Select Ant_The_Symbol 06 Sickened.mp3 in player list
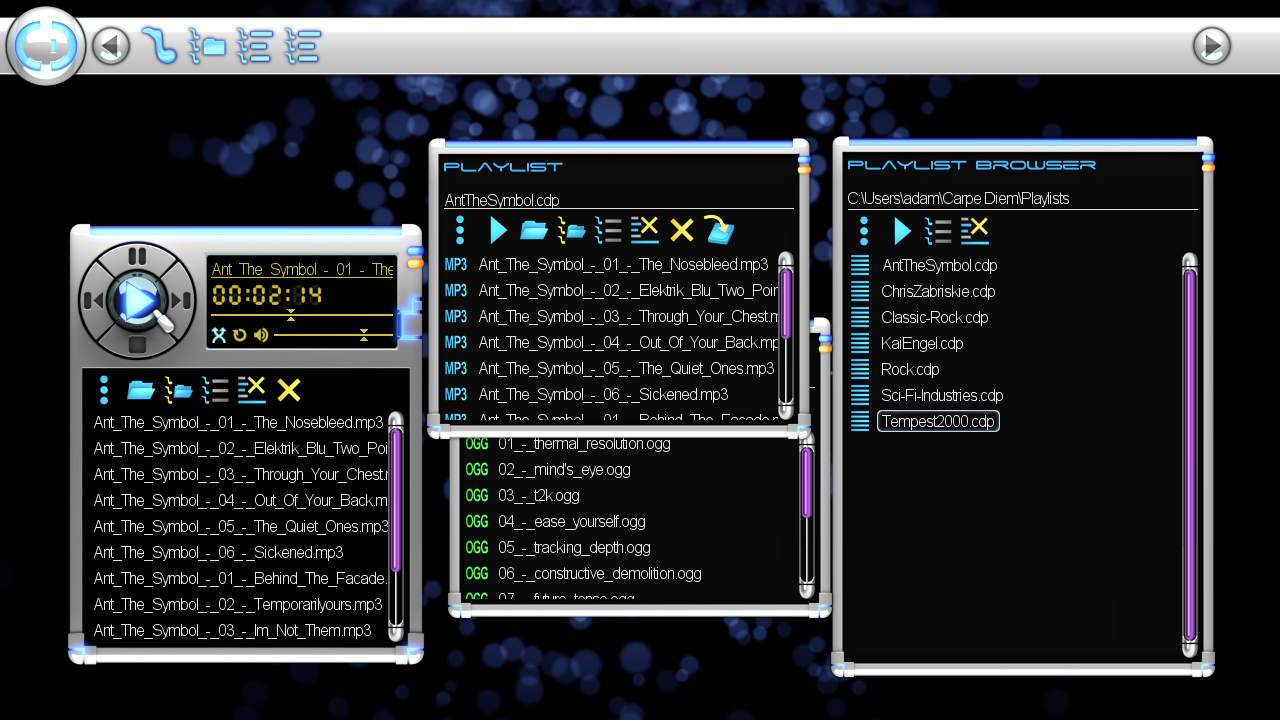This screenshot has width=1280, height=720. pos(218,552)
